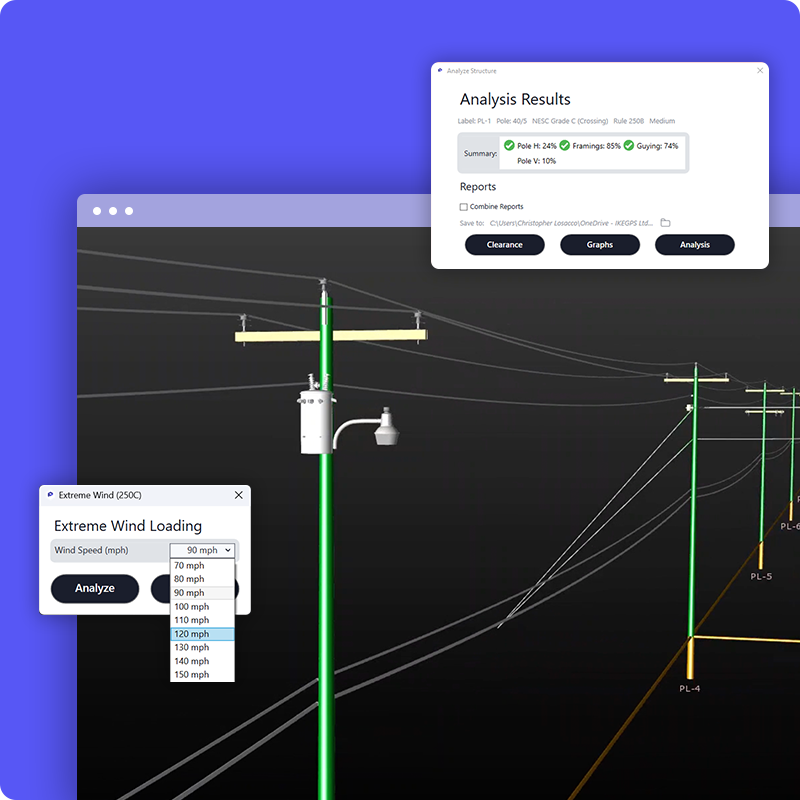Click the green check next to Framings
This screenshot has height=800, width=800.
pos(565,146)
